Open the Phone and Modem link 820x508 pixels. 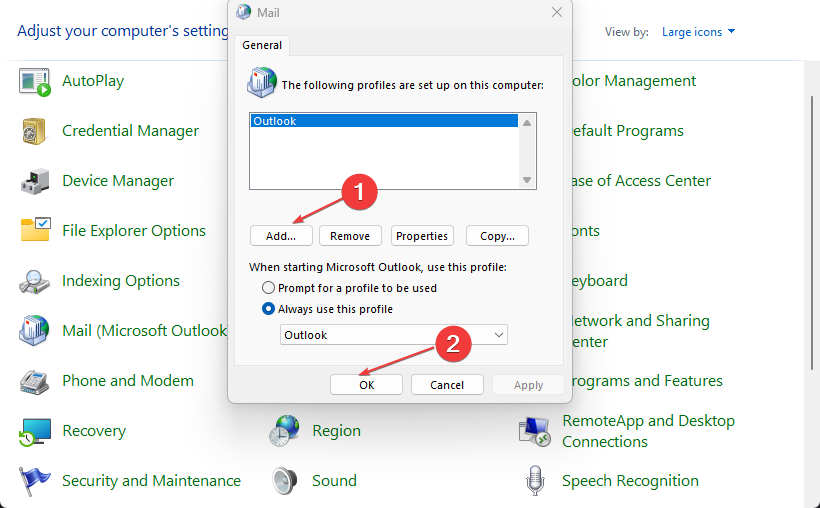point(128,381)
